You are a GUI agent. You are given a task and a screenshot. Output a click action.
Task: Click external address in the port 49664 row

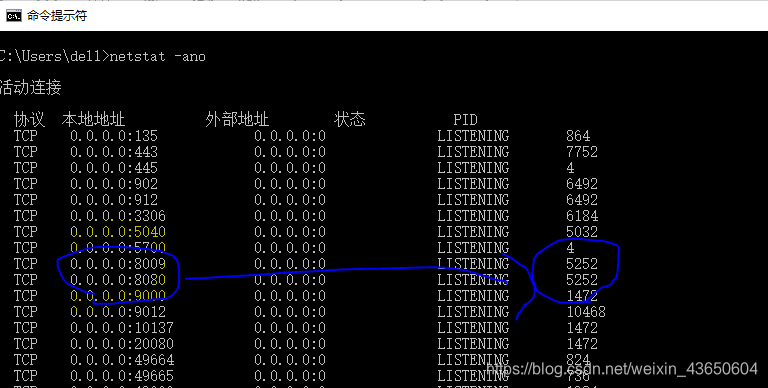pos(289,360)
